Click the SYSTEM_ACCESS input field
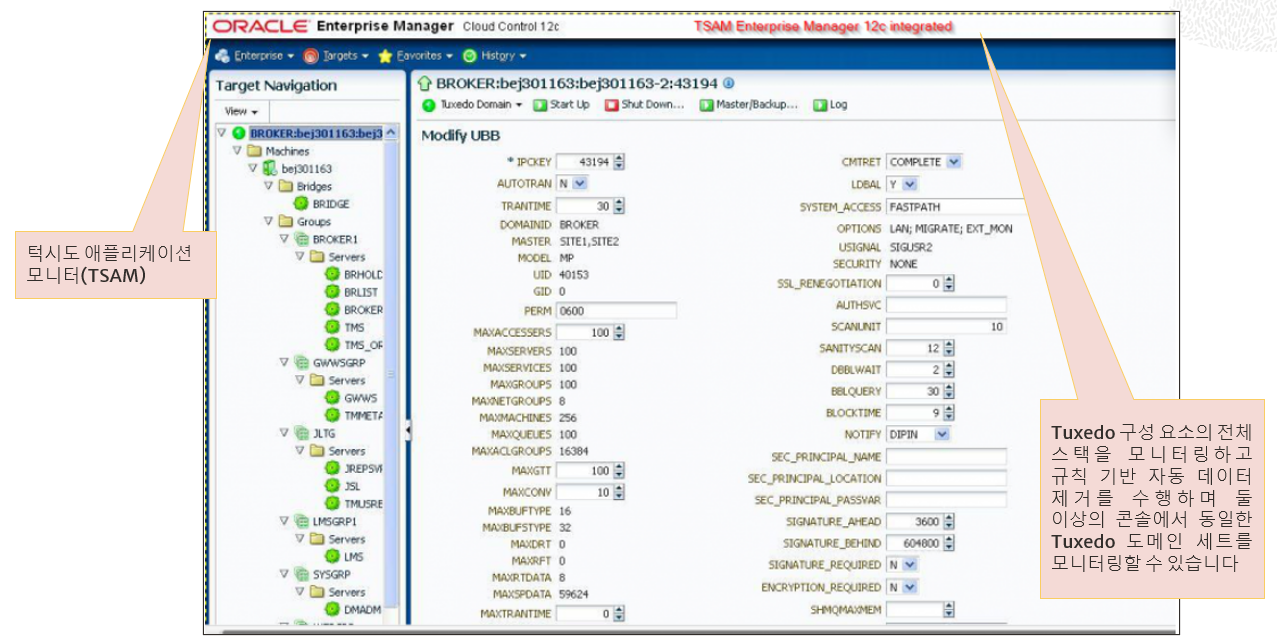Viewport: 1277px width, 637px height. (x=956, y=207)
